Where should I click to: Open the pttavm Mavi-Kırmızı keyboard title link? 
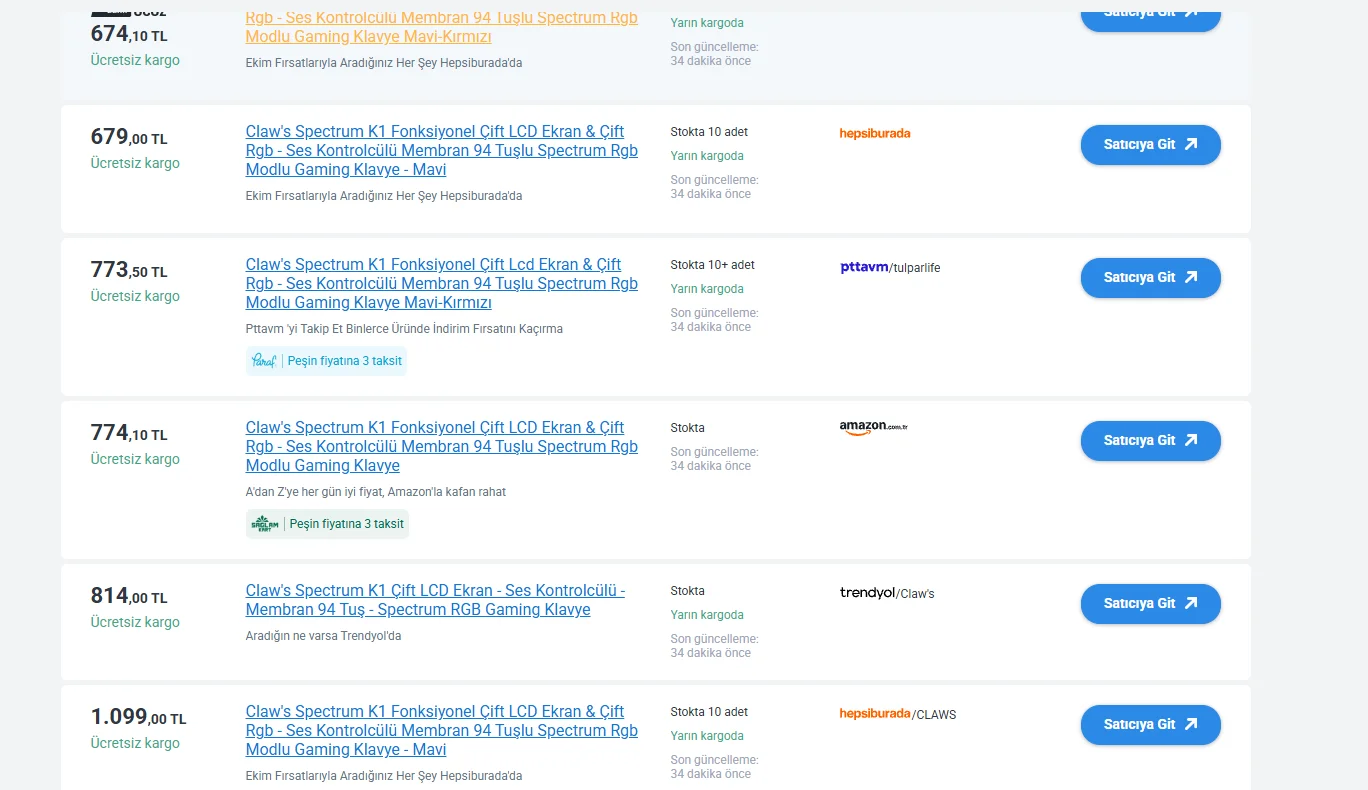tap(442, 284)
